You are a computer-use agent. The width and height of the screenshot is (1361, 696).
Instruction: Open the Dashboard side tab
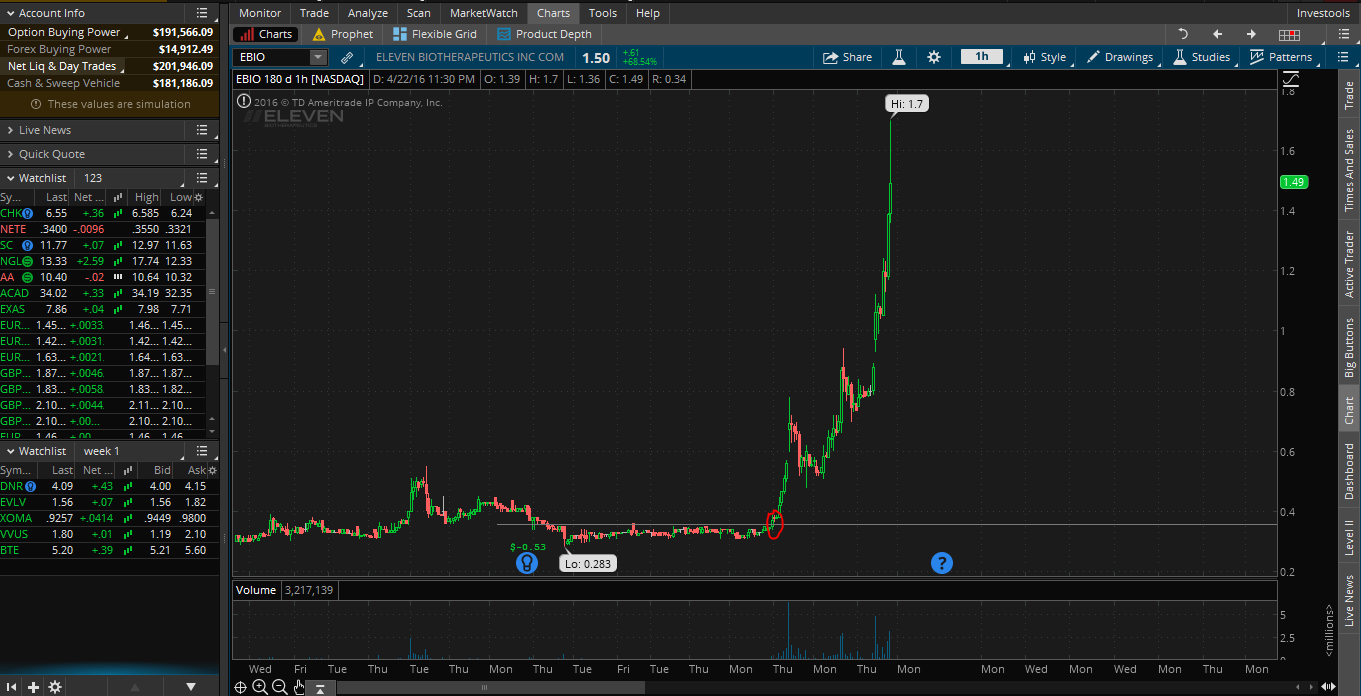coord(1349,471)
